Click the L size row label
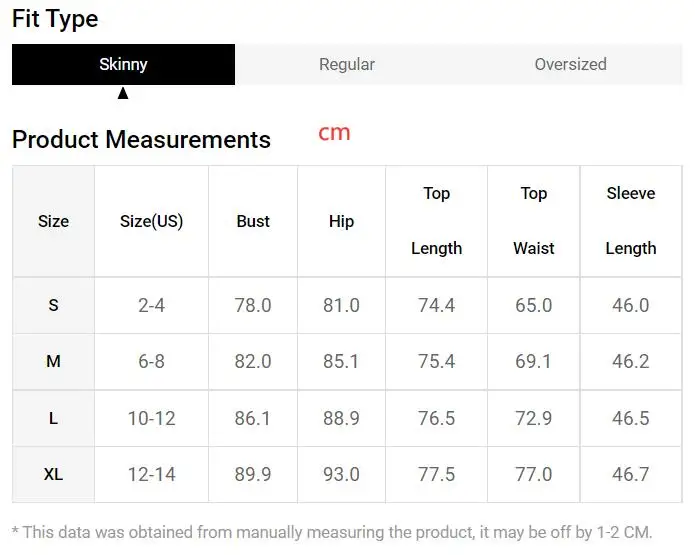Viewport: 695px width, 555px height. click(x=54, y=418)
